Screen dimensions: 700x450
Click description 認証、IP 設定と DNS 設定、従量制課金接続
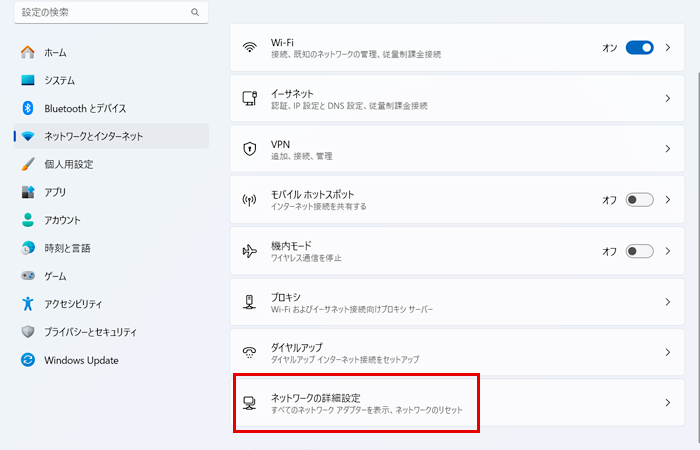click(349, 106)
